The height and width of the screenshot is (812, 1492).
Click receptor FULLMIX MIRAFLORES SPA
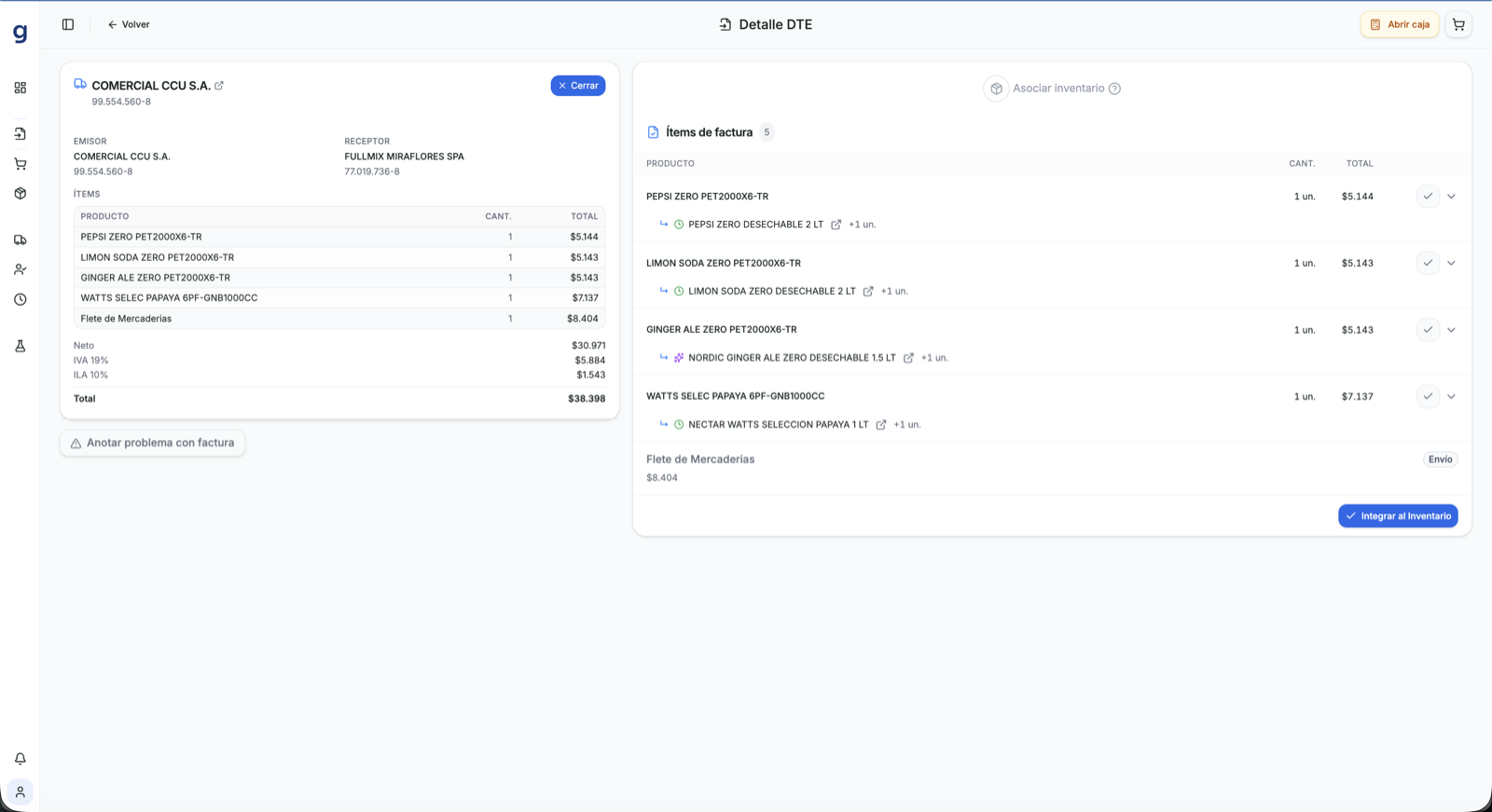click(404, 157)
